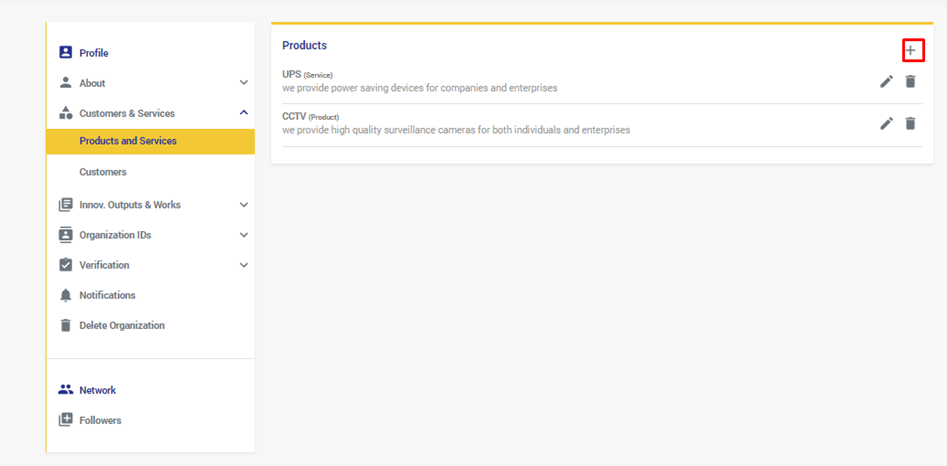
Task: Go to the Network page
Action: (98, 390)
